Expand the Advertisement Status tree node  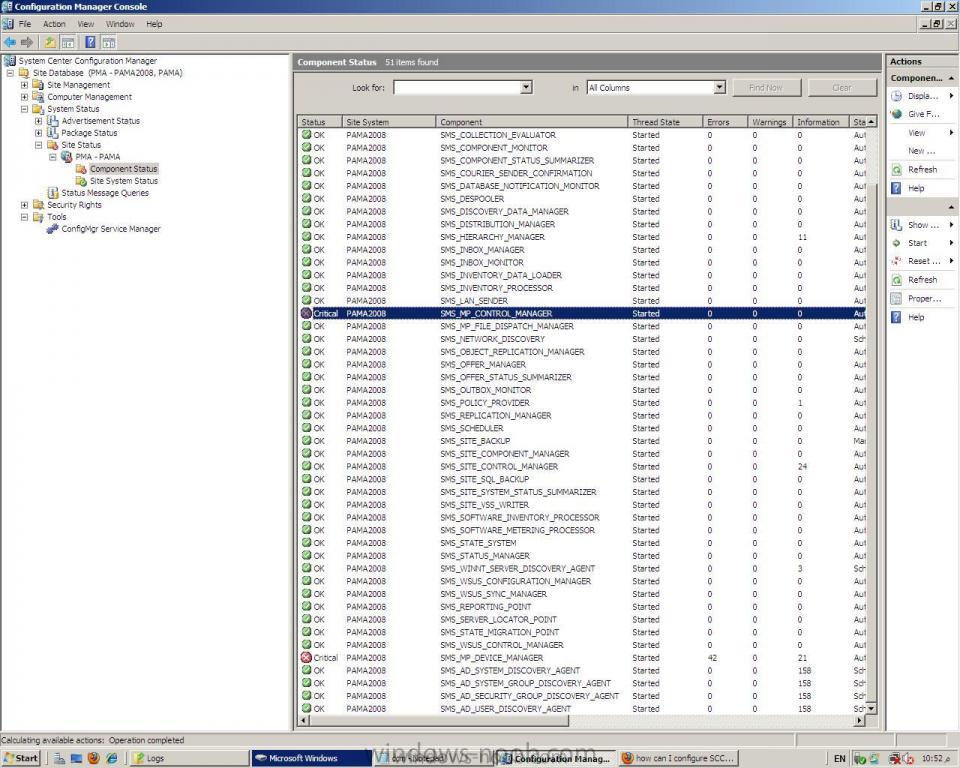39,121
